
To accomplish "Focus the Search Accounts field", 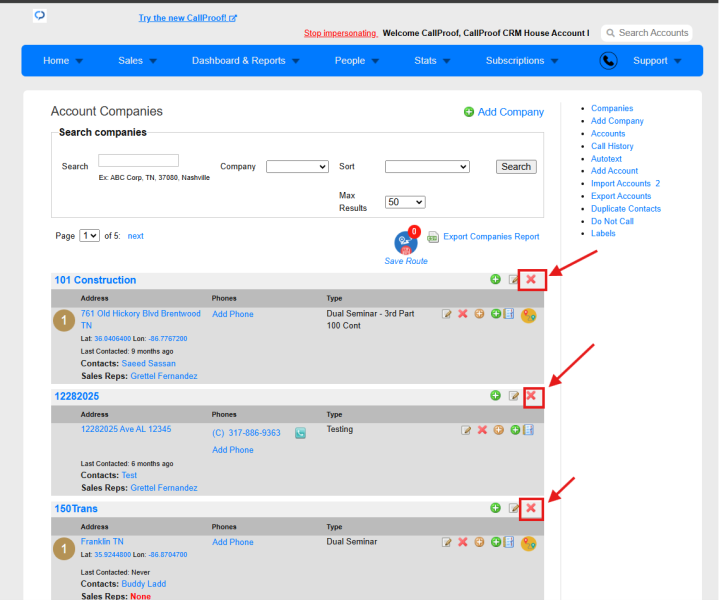I will [x=647, y=33].
